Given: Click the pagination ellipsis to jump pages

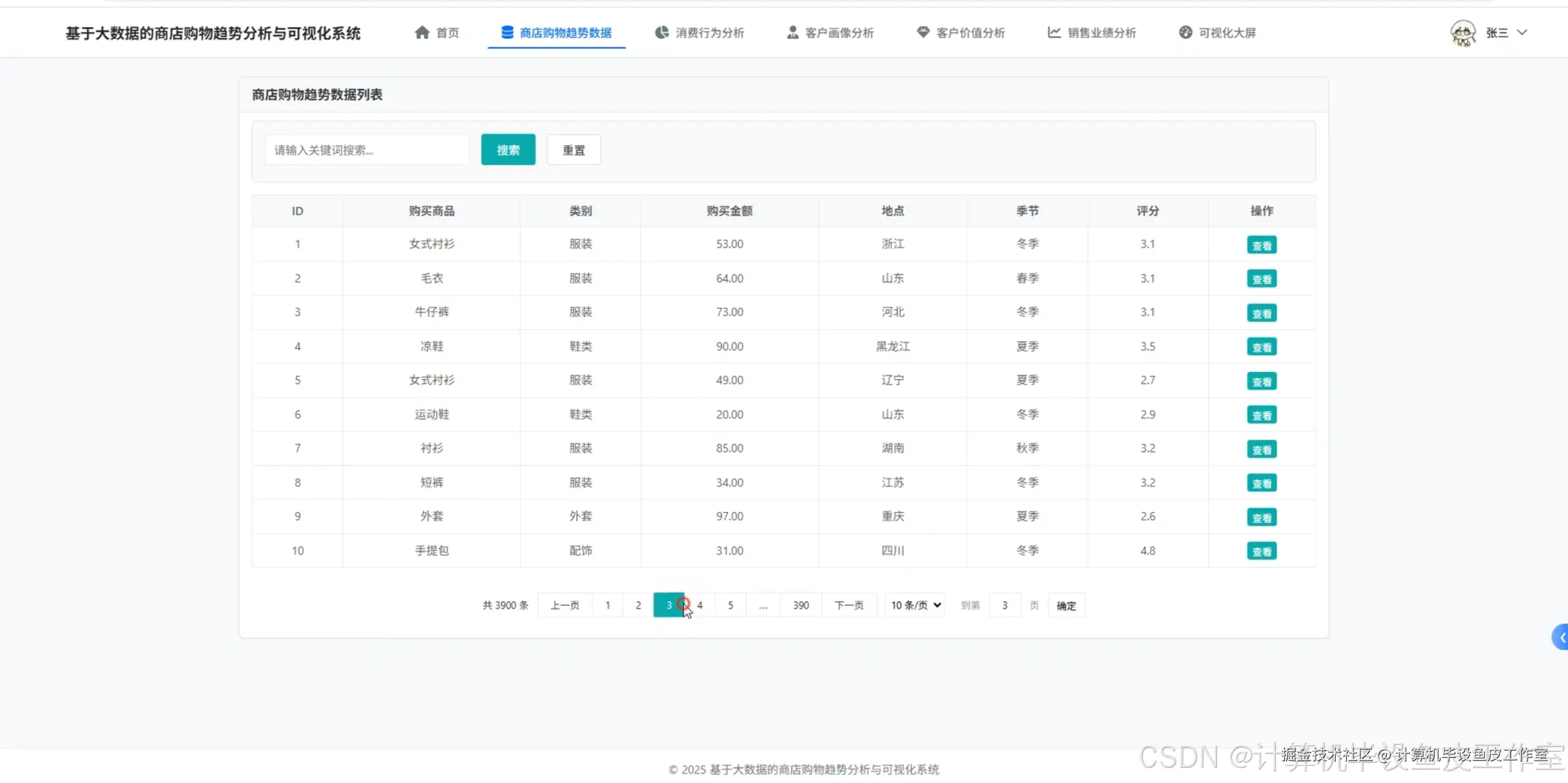Looking at the screenshot, I should point(763,605).
